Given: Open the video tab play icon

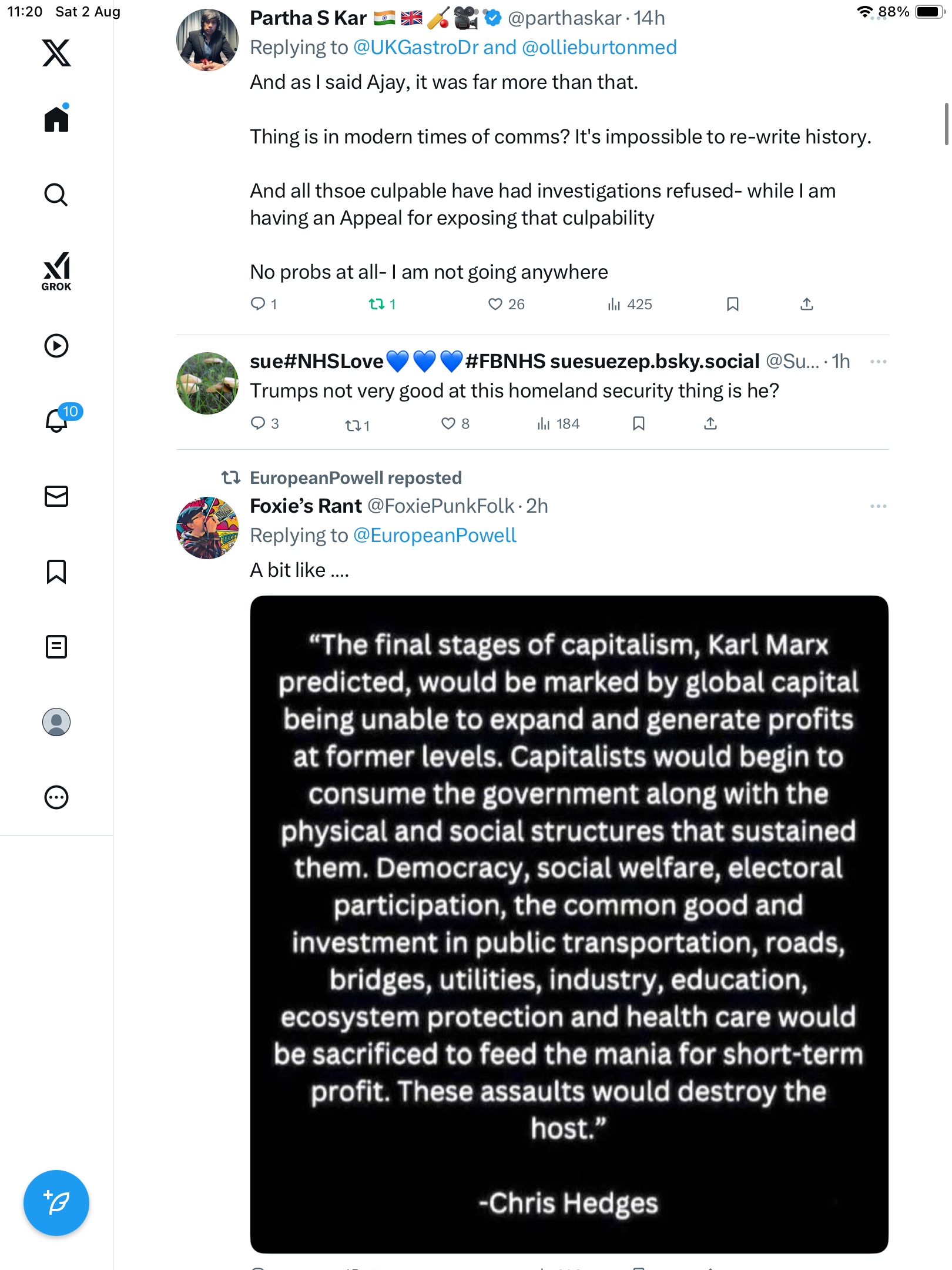Looking at the screenshot, I should [x=56, y=346].
